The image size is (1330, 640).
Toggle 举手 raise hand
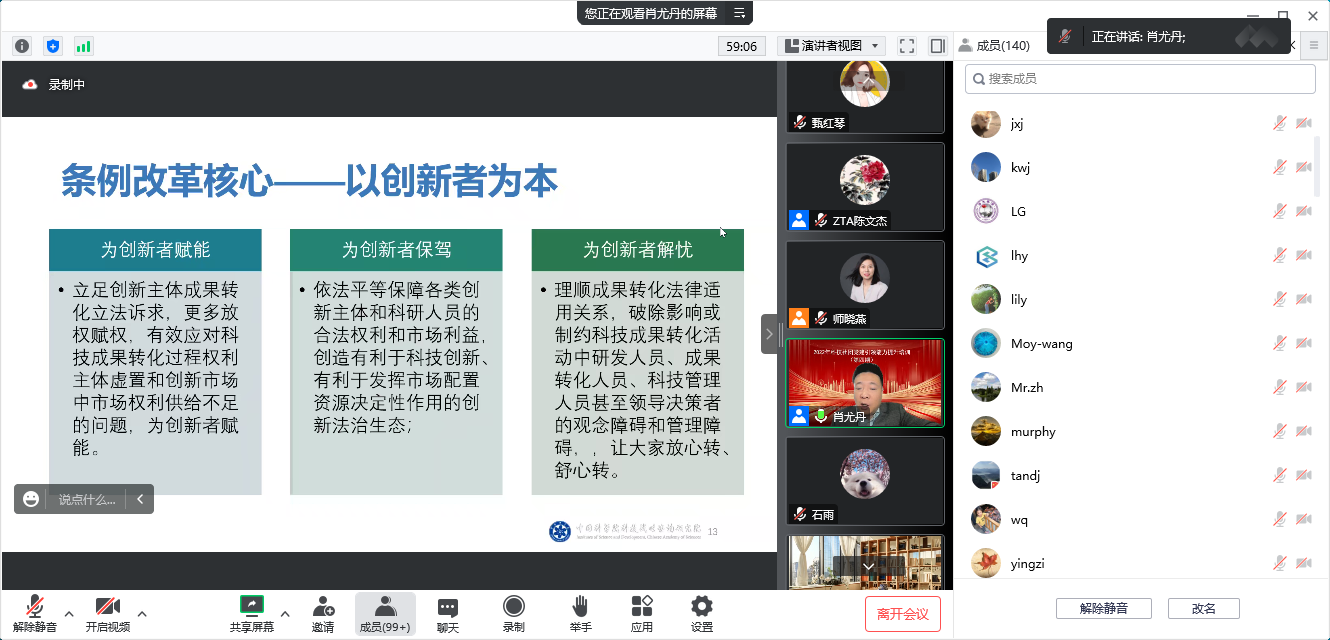coord(581,614)
